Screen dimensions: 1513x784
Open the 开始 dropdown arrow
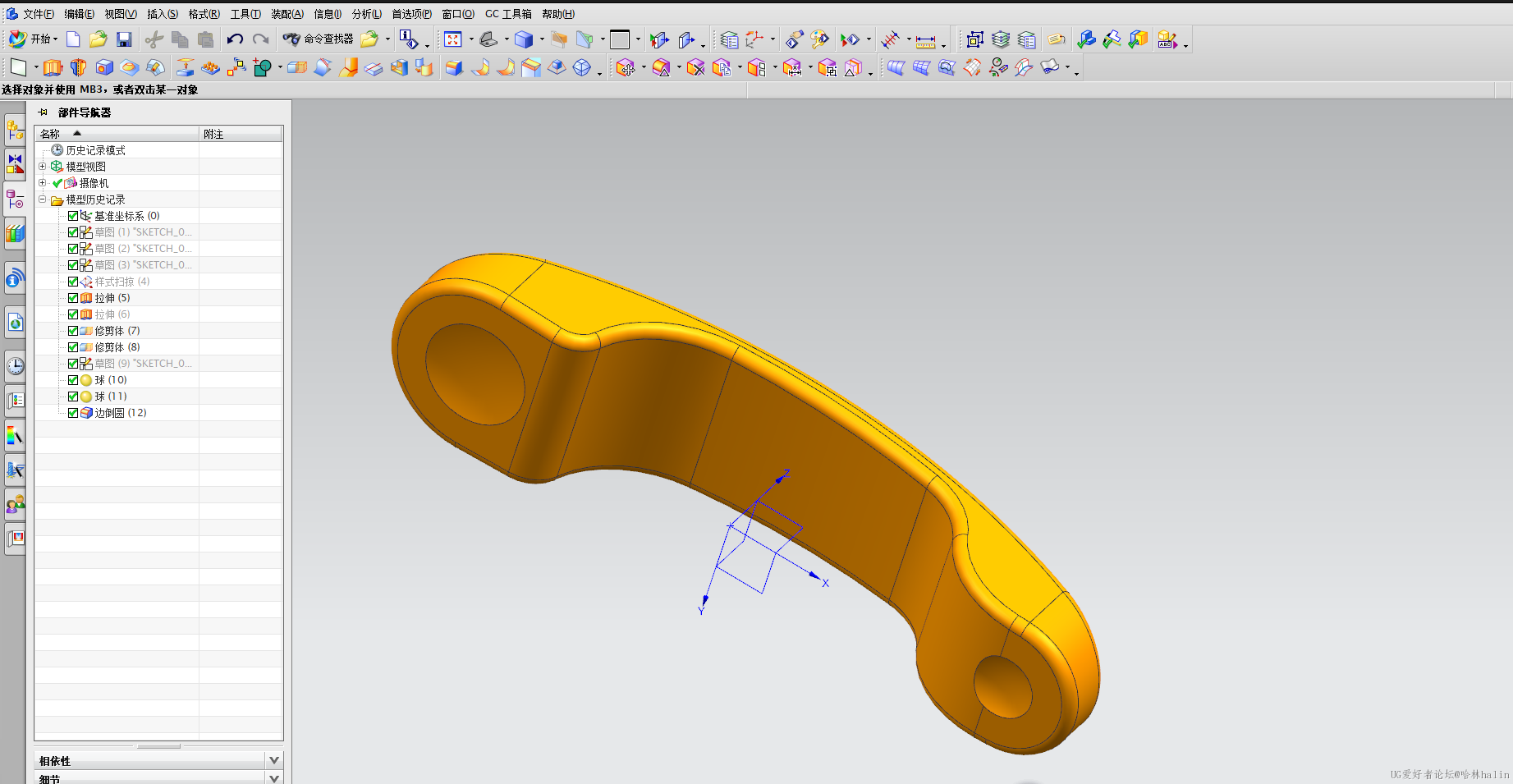[x=55, y=39]
